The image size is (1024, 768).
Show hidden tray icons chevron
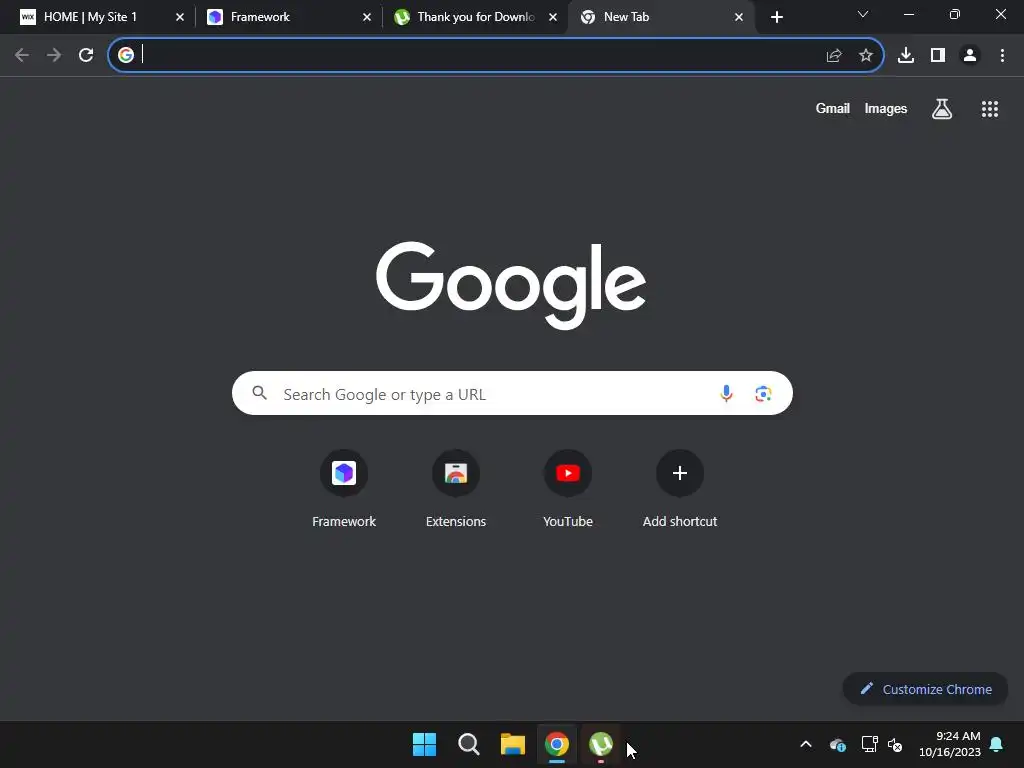(806, 744)
